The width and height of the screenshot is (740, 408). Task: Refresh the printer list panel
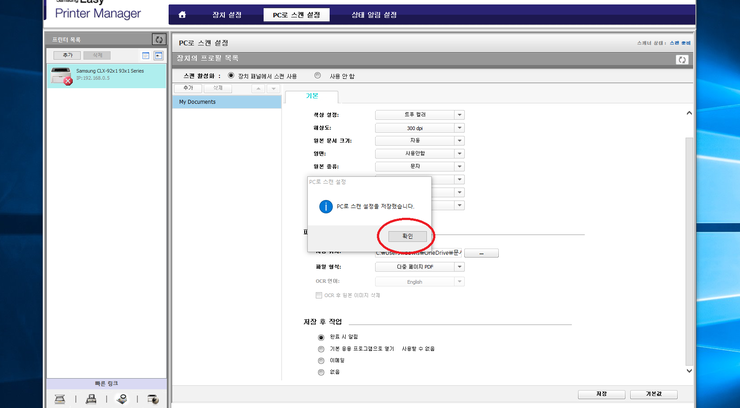159,40
